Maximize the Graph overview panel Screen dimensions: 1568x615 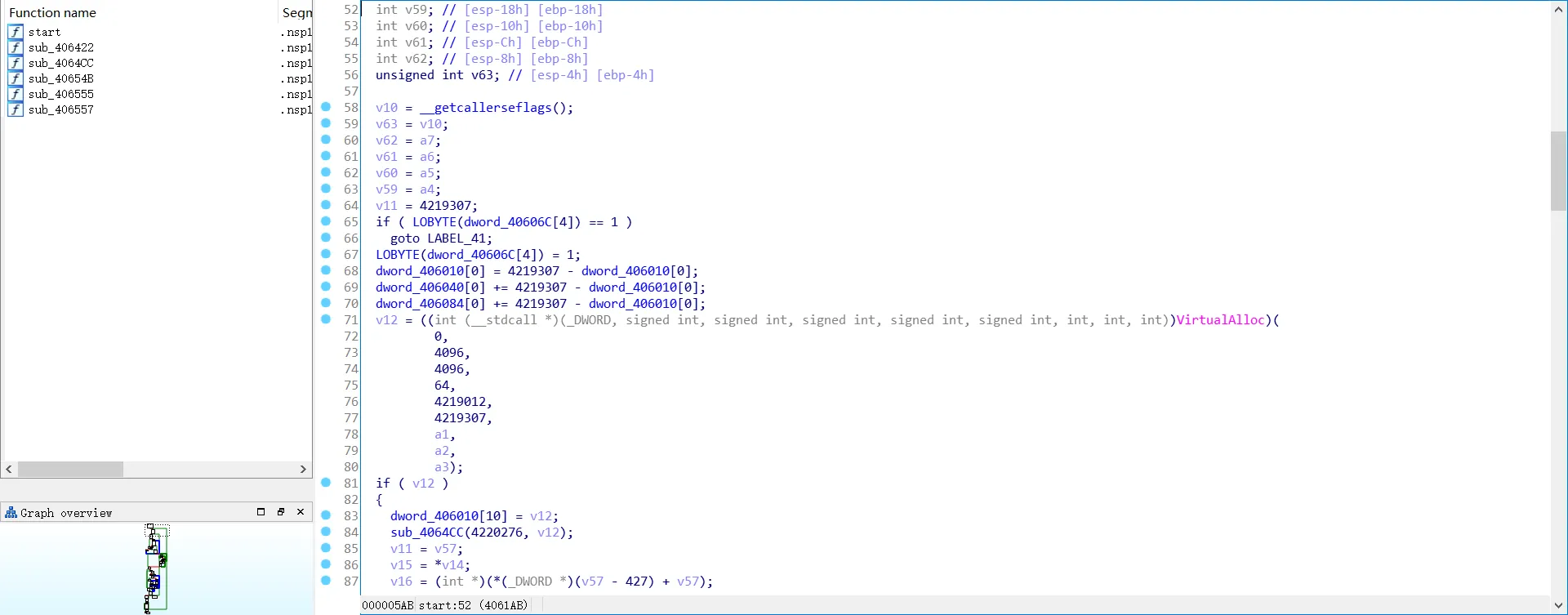pos(261,512)
